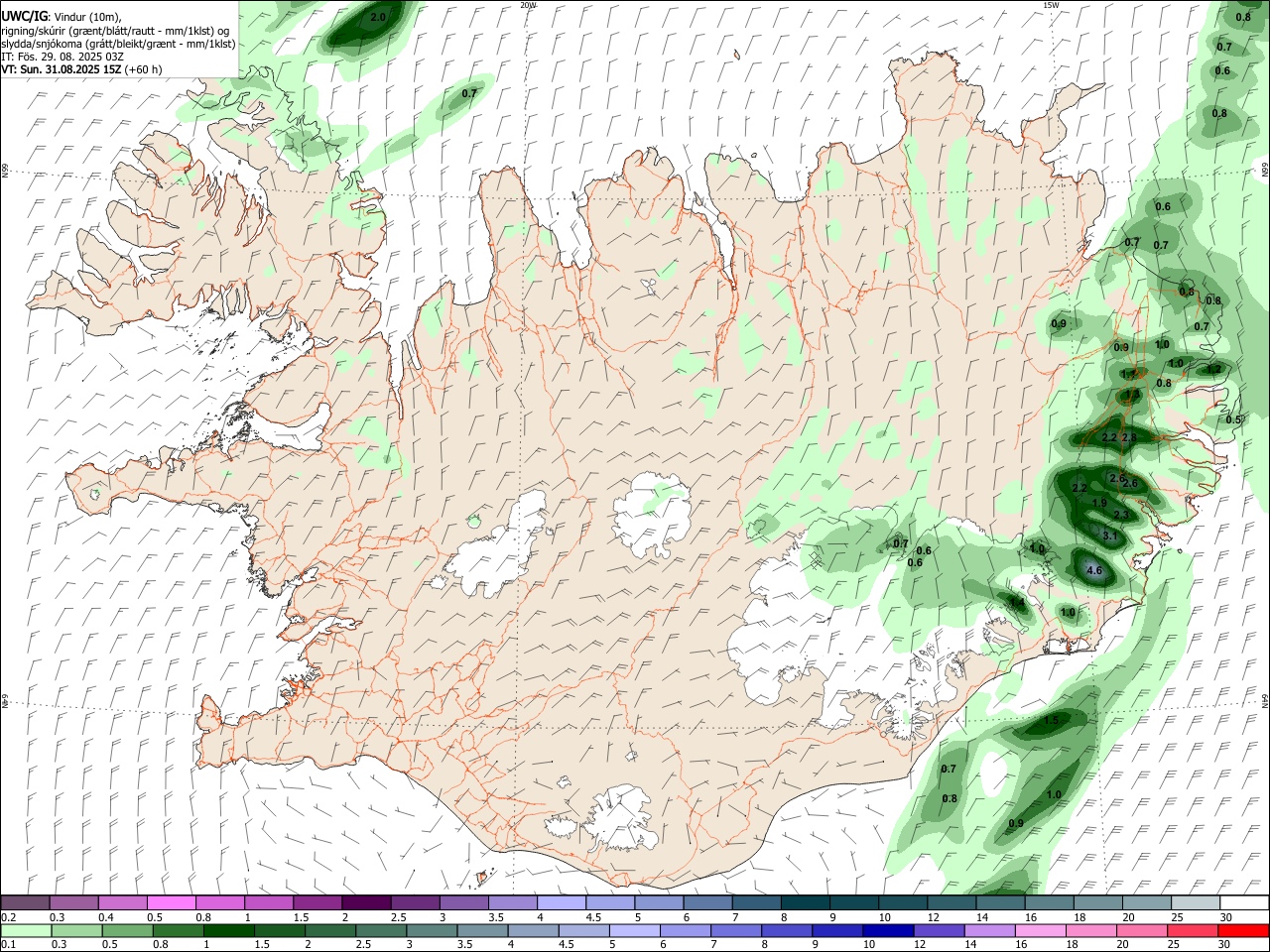This screenshot has height=952, width=1270.
Task: Click the 2.3 precipitation value on map
Action: pos(1121,516)
